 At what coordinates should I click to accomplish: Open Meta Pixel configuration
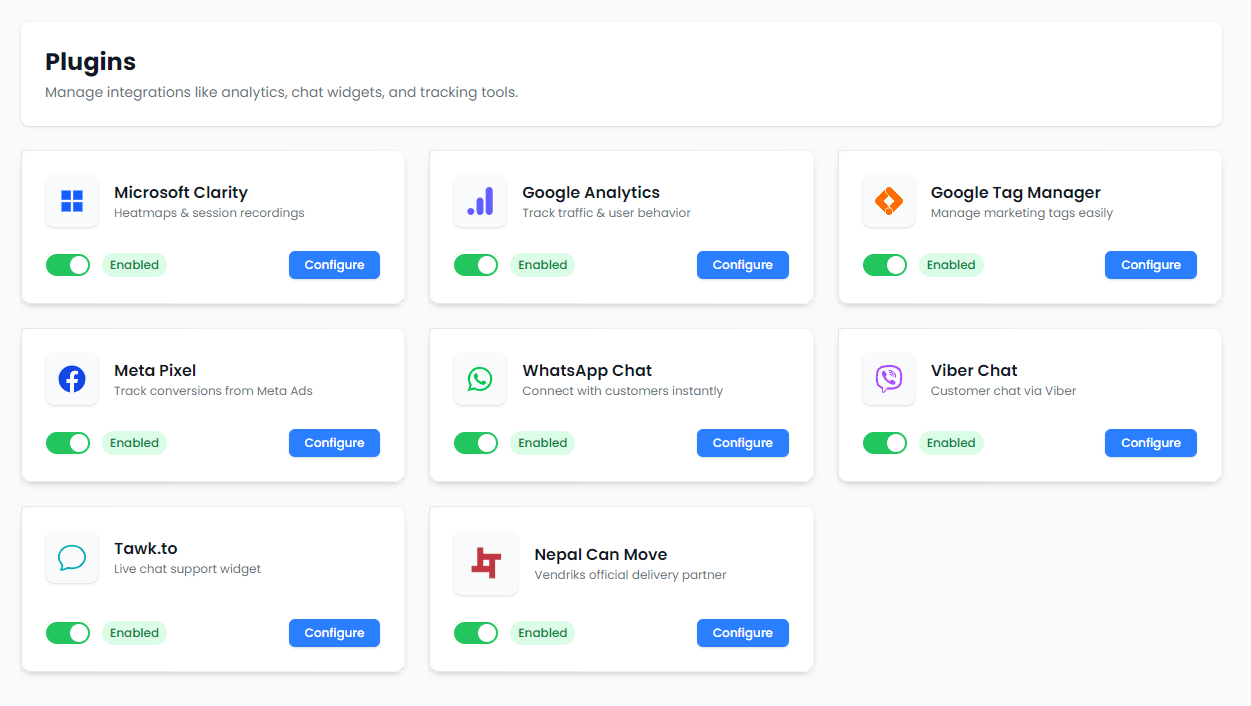pyautogui.click(x=334, y=442)
